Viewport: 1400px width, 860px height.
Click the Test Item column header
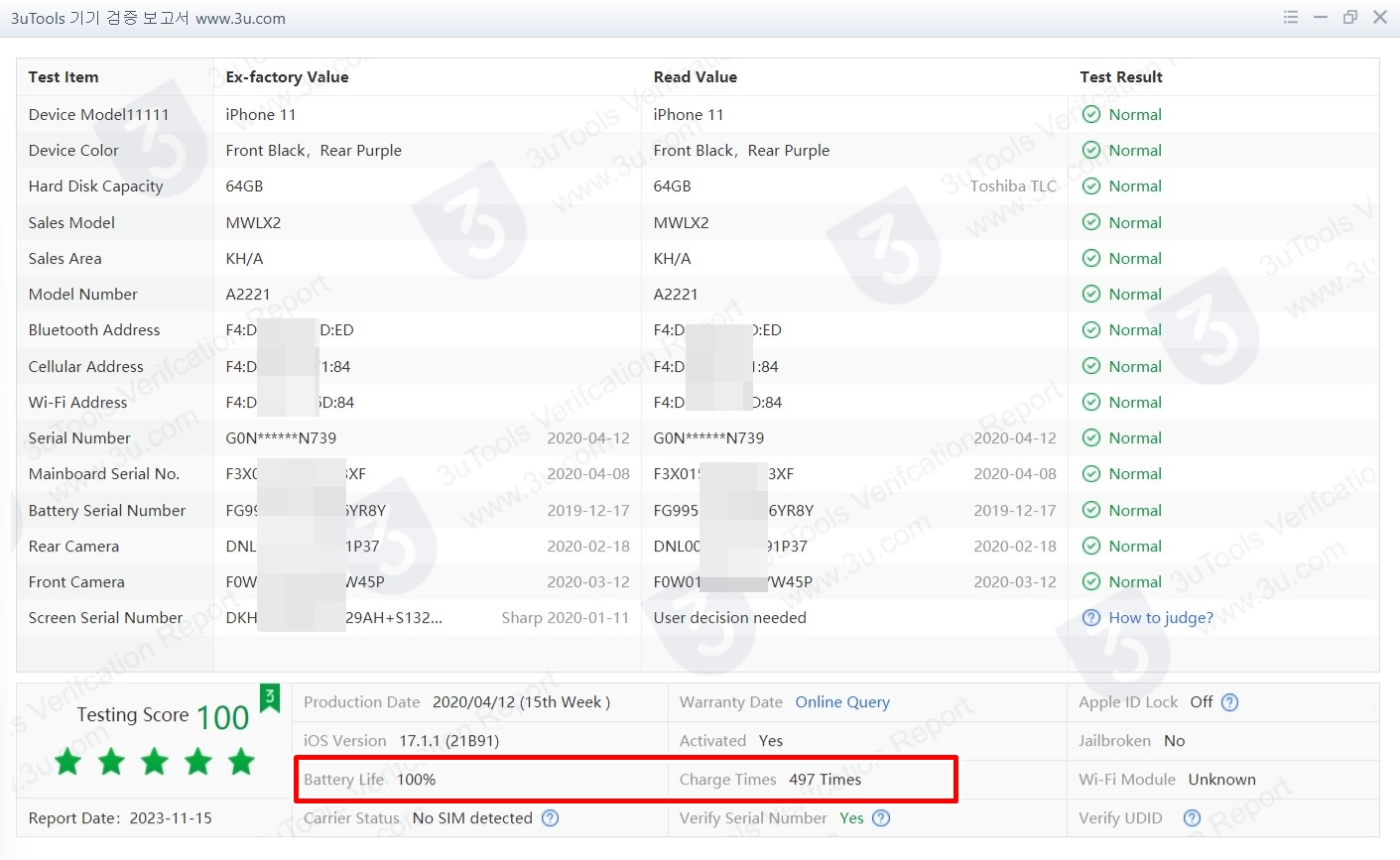tap(64, 77)
